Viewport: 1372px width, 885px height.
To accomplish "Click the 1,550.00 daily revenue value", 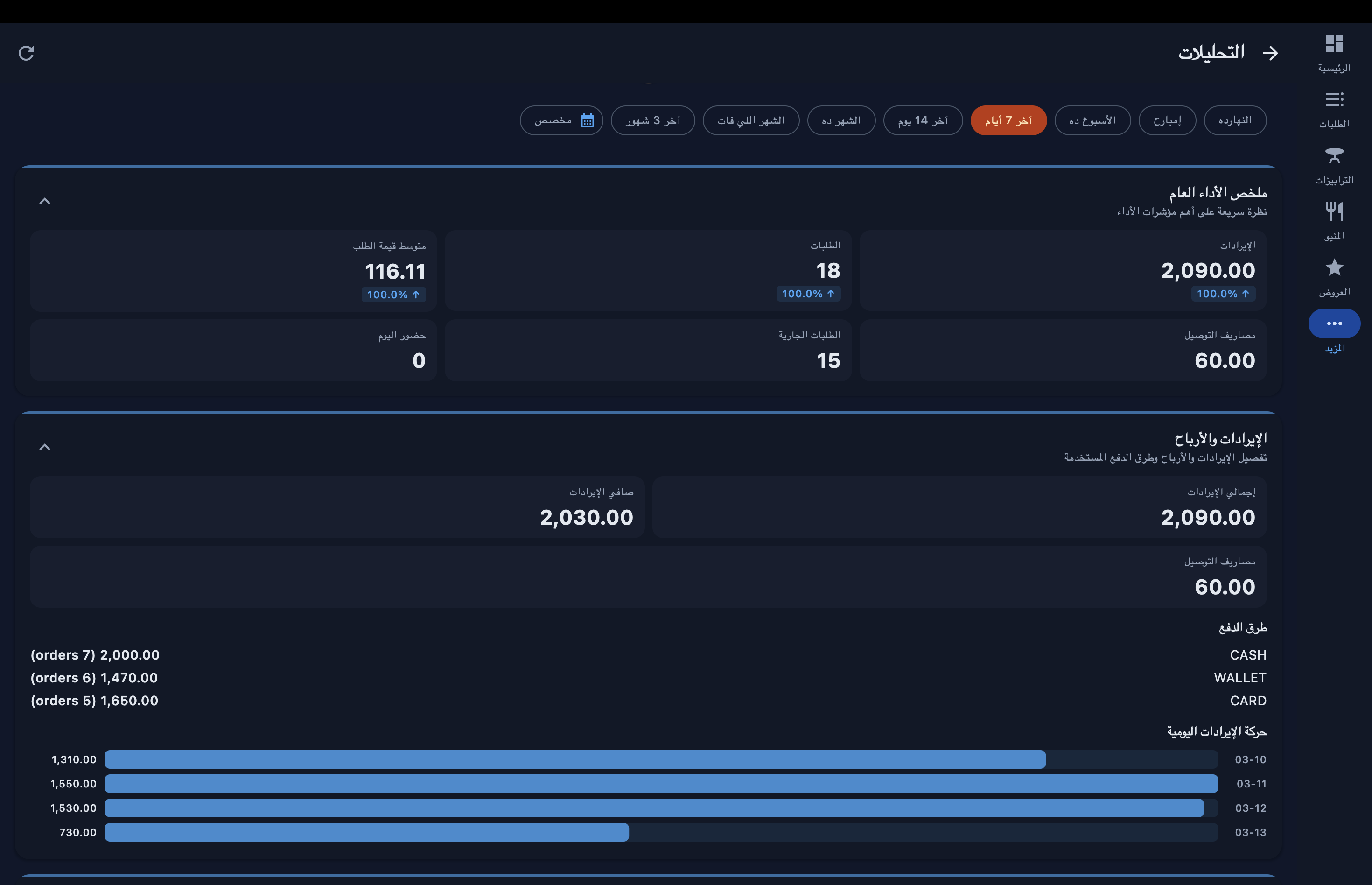I will point(74,784).
